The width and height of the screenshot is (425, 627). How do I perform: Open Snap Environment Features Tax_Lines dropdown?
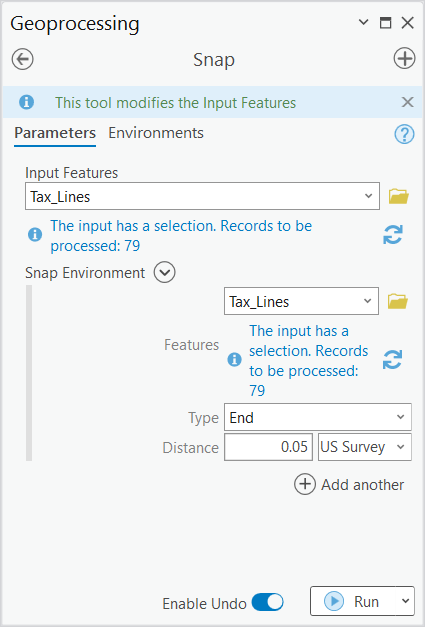[301, 301]
